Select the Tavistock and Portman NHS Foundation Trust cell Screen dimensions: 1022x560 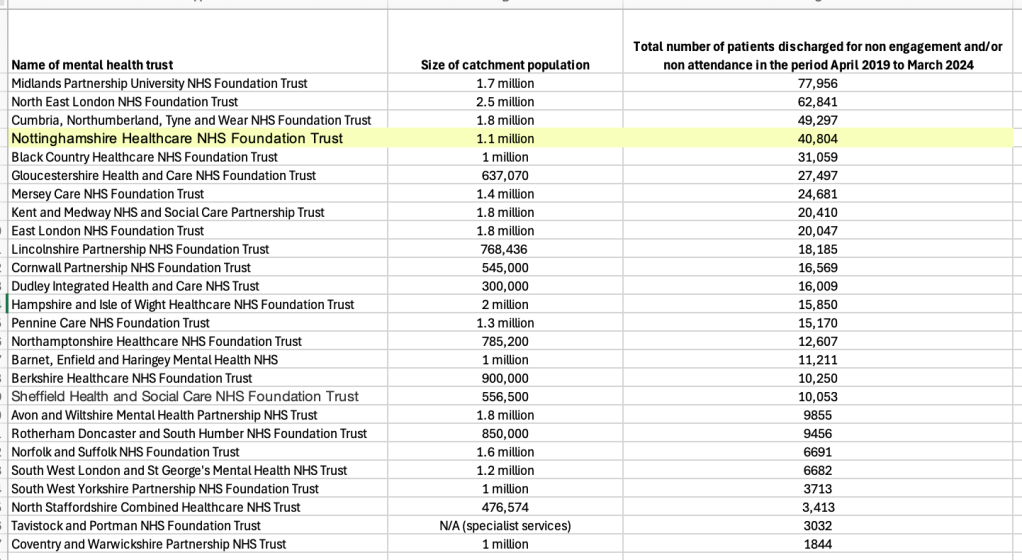tap(136, 525)
